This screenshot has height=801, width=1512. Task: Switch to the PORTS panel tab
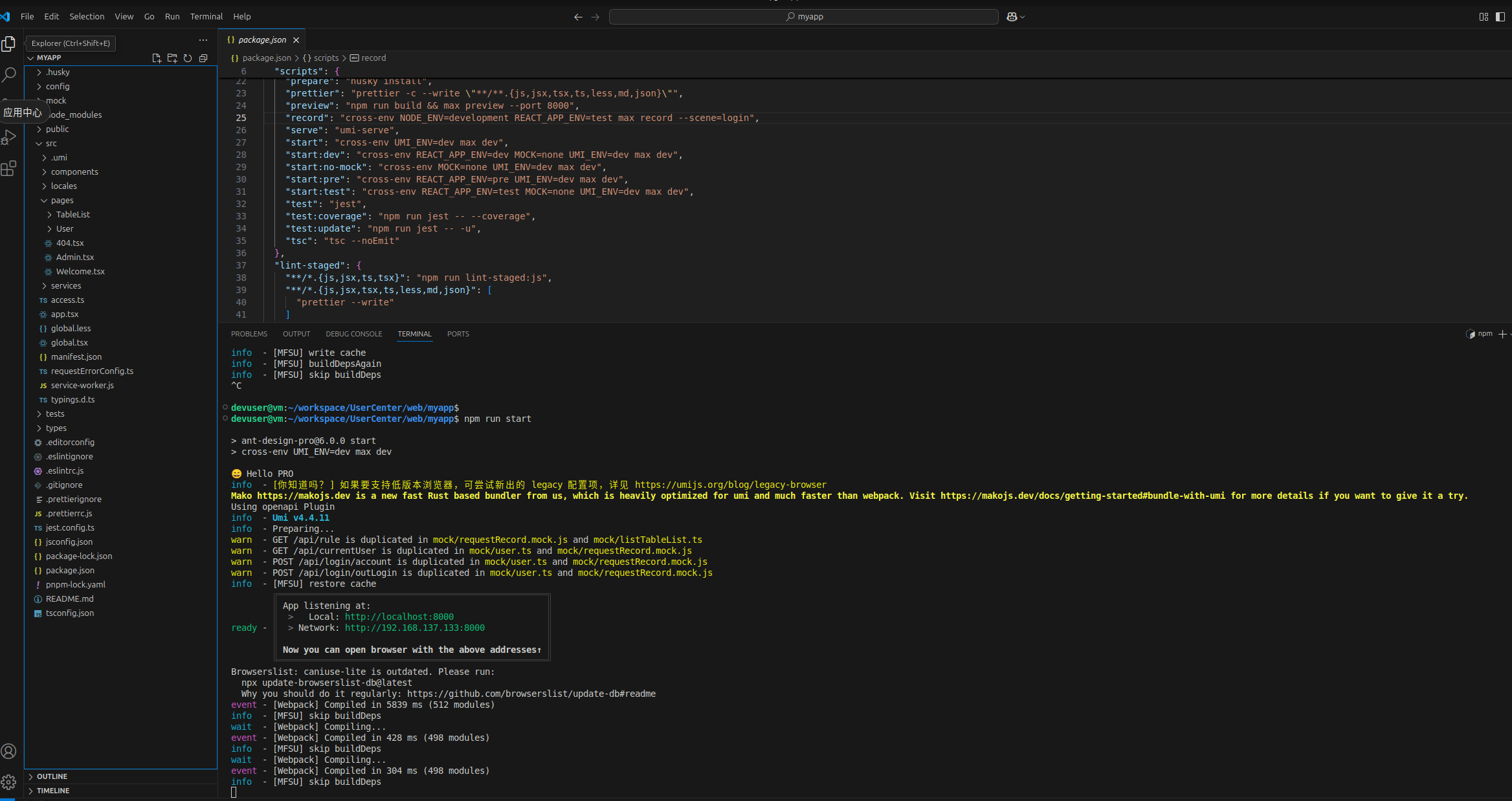[x=458, y=334]
